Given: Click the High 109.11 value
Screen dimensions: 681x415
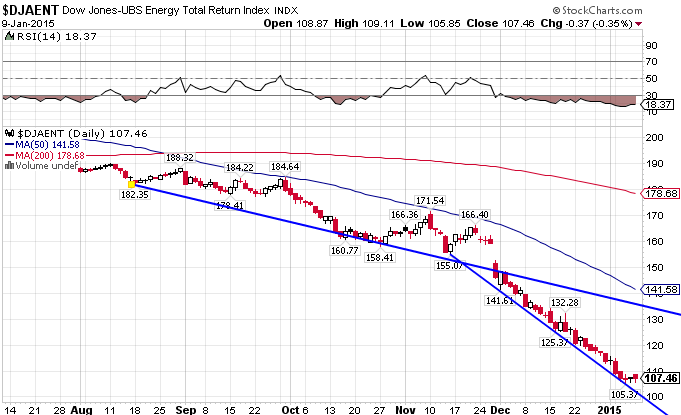Looking at the screenshot, I should tap(364, 23).
